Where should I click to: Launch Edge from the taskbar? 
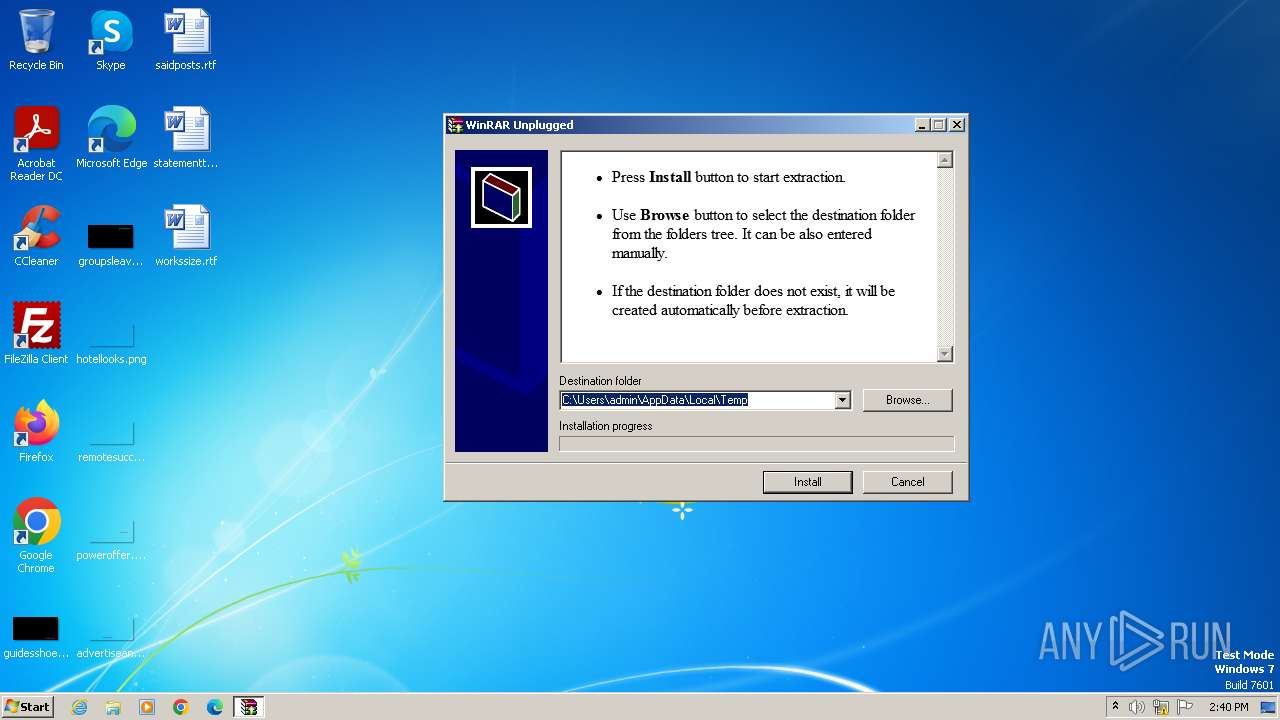tap(215, 707)
